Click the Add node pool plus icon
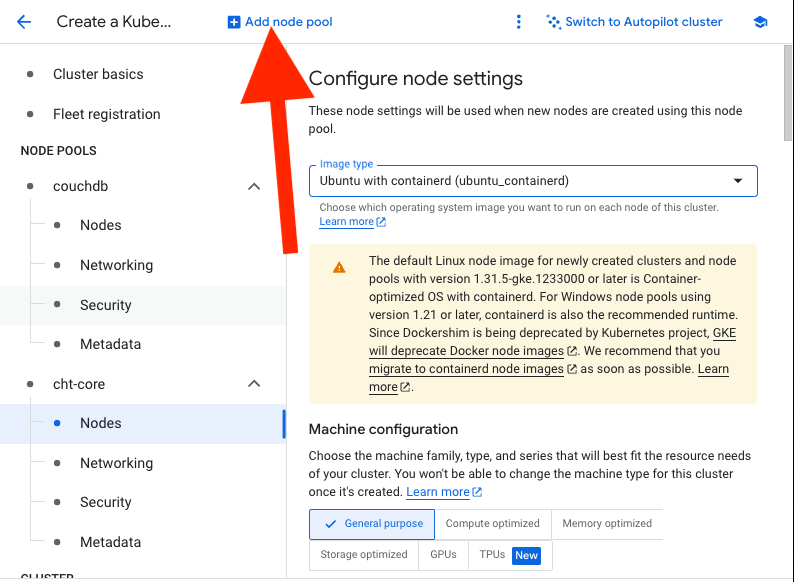794x582 pixels. [233, 22]
